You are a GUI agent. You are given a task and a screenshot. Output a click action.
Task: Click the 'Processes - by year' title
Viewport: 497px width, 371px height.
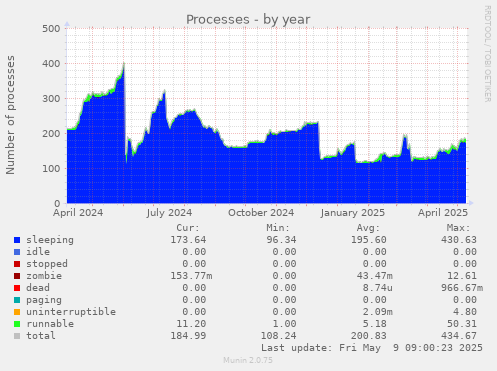point(248,19)
